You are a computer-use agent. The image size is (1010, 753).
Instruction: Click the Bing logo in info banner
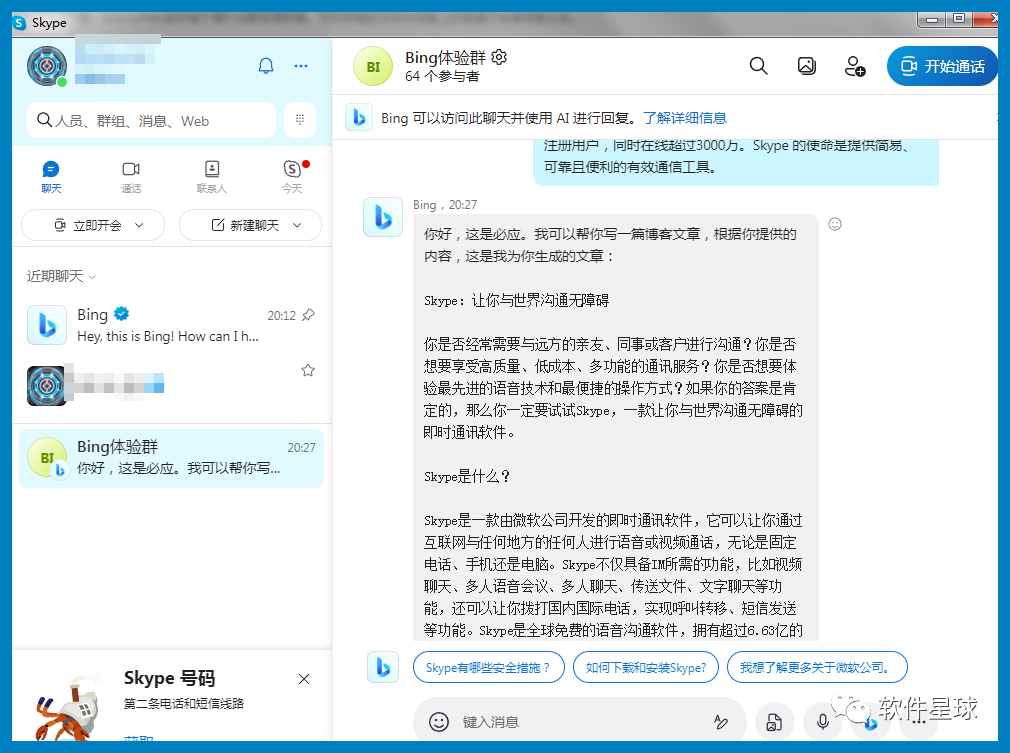pos(359,117)
